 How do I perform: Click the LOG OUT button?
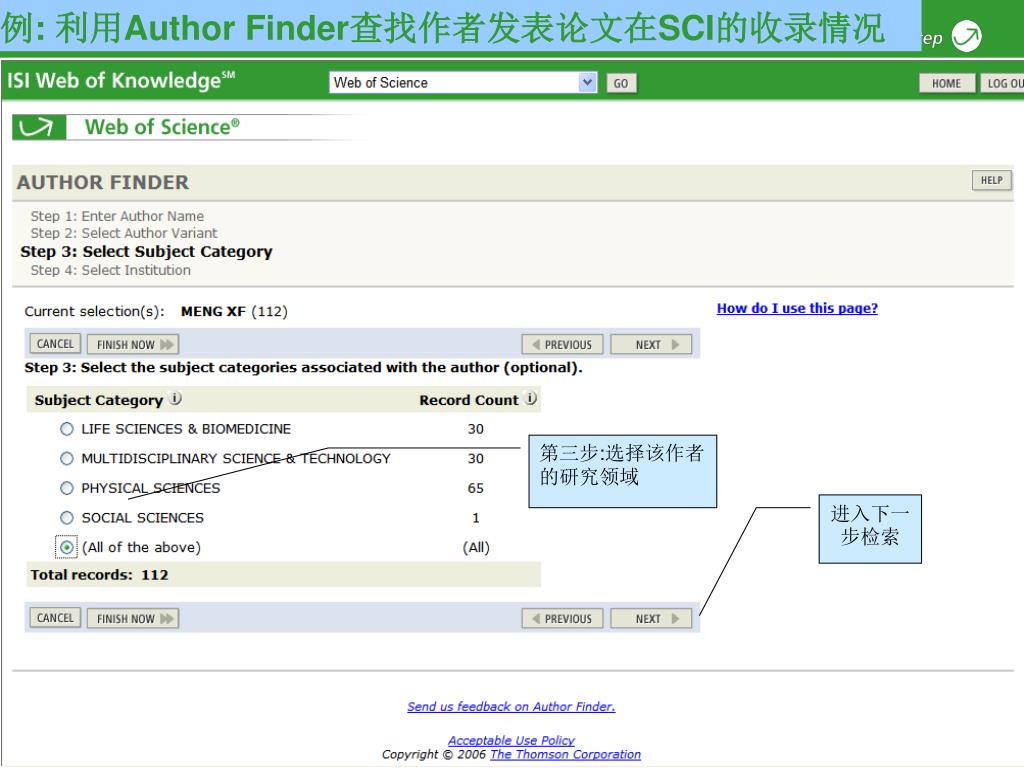pos(1003,83)
